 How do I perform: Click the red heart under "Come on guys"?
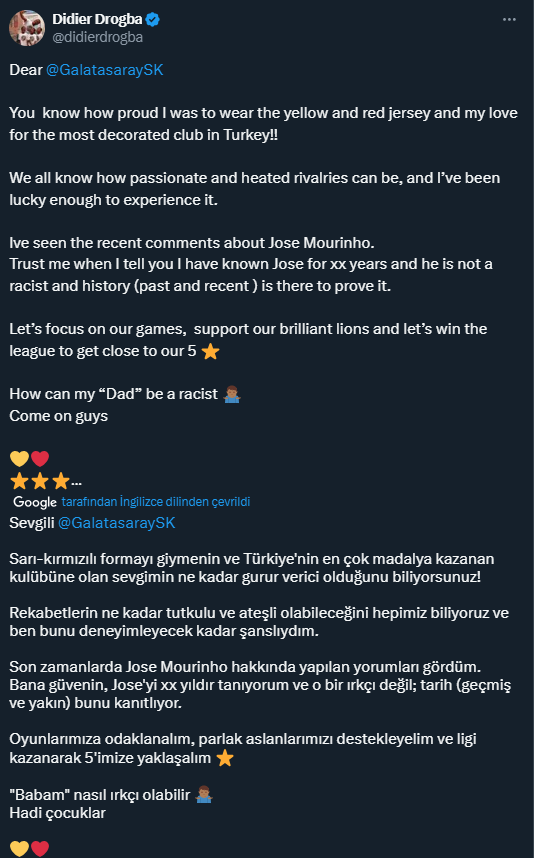click(39, 459)
